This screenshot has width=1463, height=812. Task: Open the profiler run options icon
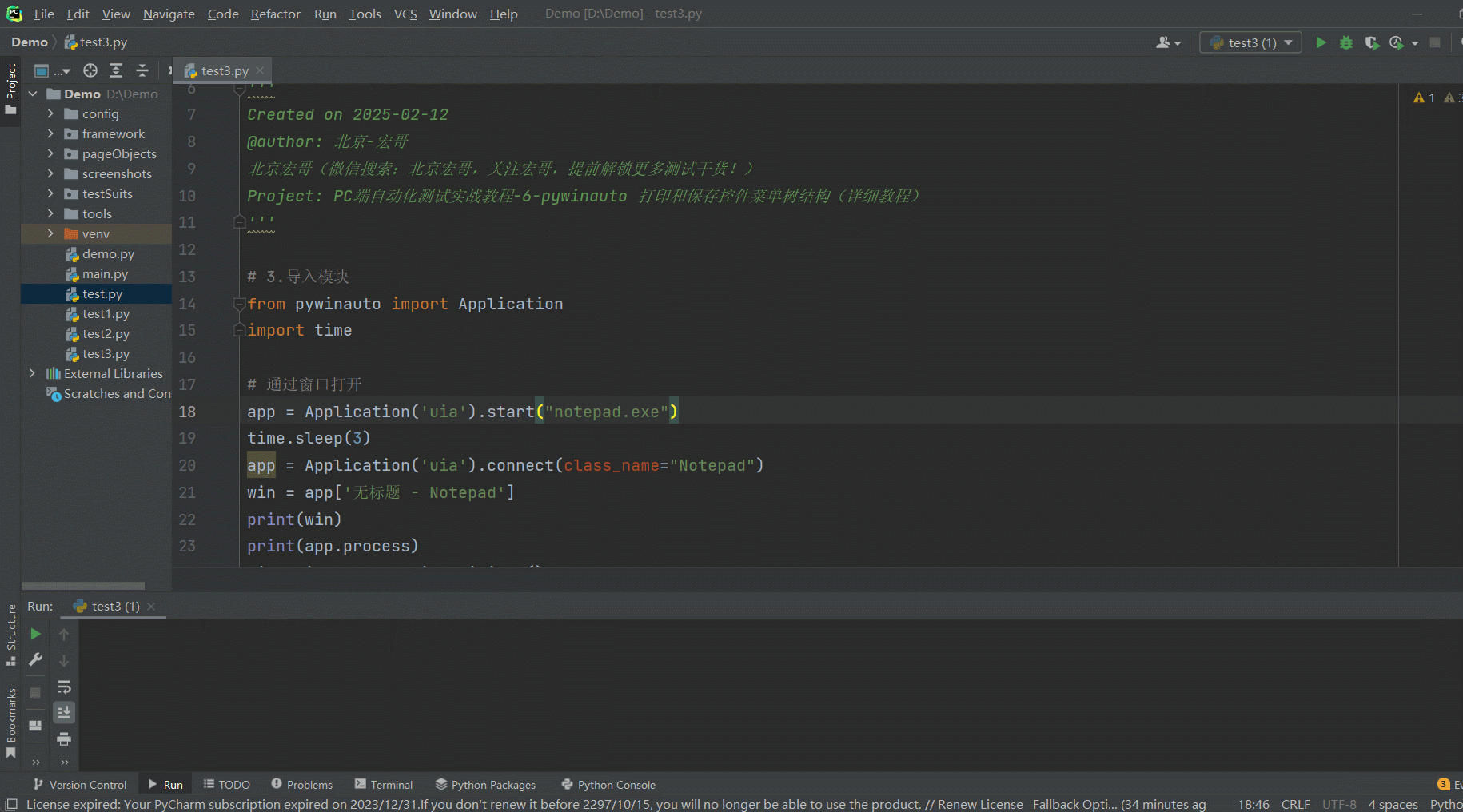[x=1397, y=42]
